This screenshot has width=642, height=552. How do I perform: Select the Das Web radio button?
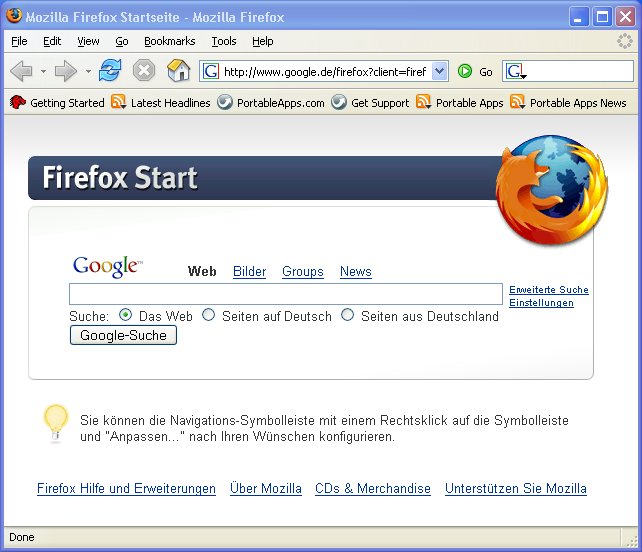tap(125, 315)
